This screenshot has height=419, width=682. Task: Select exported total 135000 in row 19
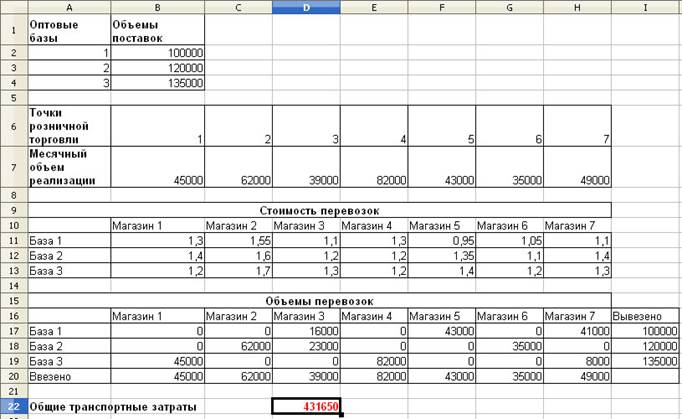pos(645,361)
